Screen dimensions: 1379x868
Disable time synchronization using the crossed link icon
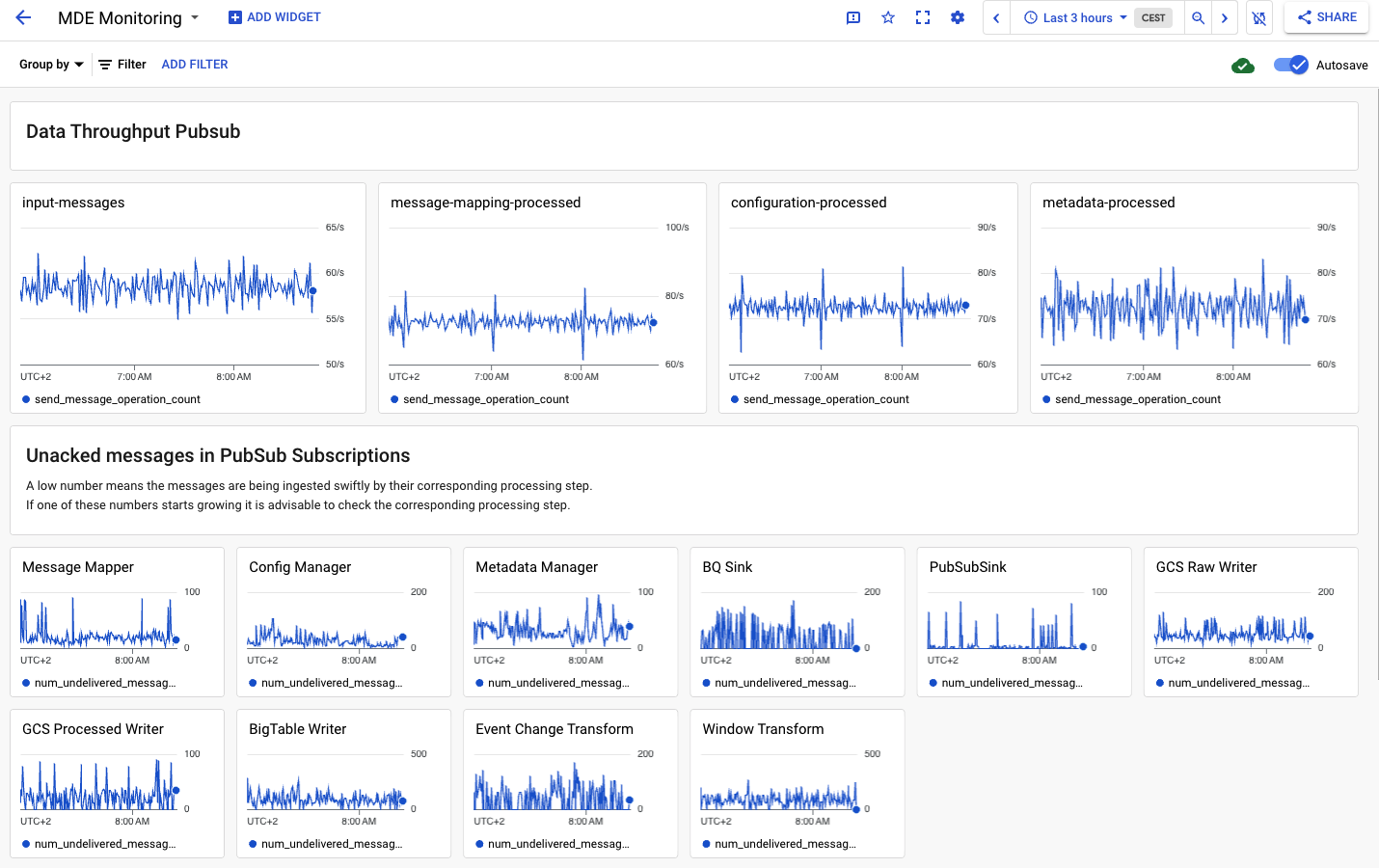click(x=1259, y=17)
